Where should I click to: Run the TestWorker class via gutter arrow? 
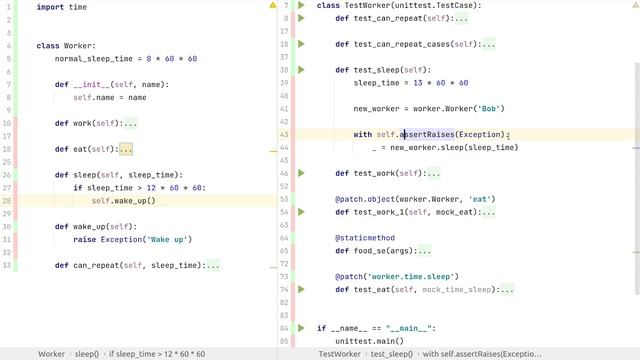301,5
